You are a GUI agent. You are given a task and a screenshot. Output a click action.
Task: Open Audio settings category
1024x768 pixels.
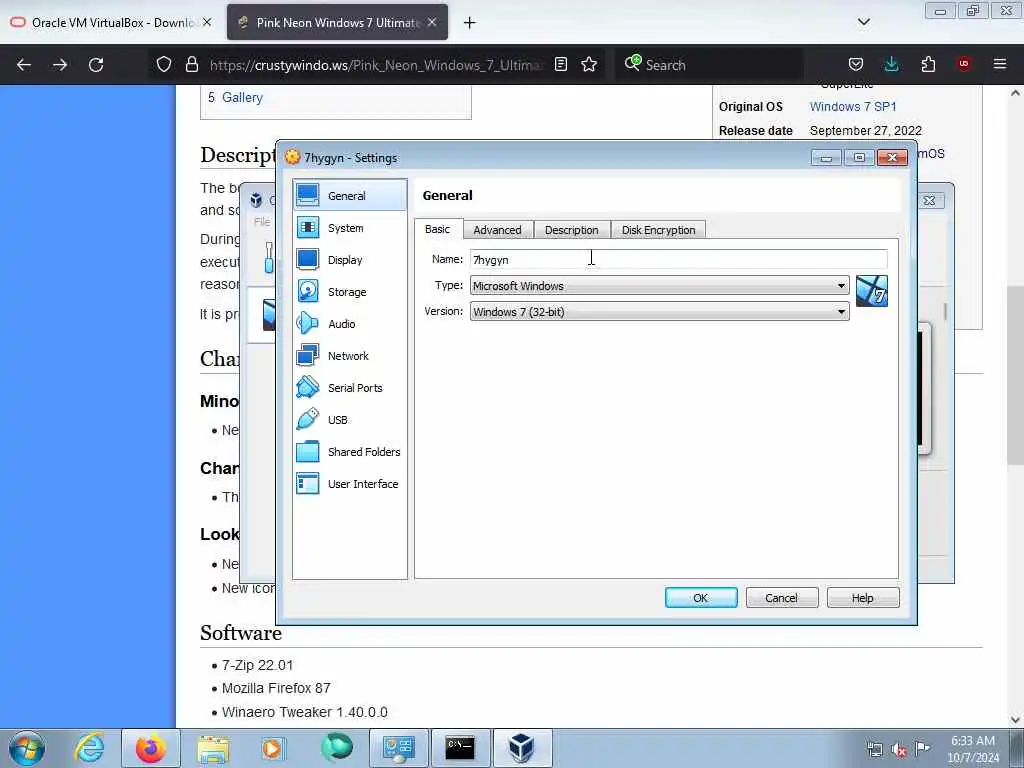(x=349, y=323)
